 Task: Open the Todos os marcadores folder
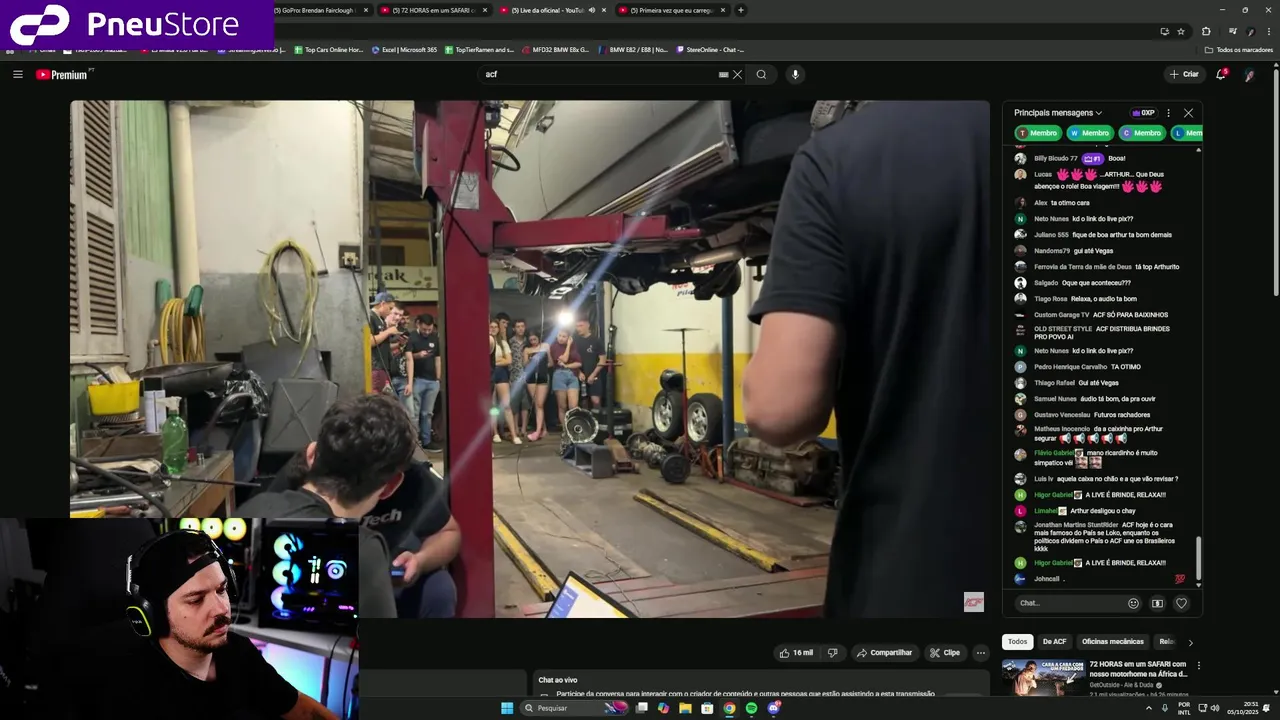(x=1238, y=49)
